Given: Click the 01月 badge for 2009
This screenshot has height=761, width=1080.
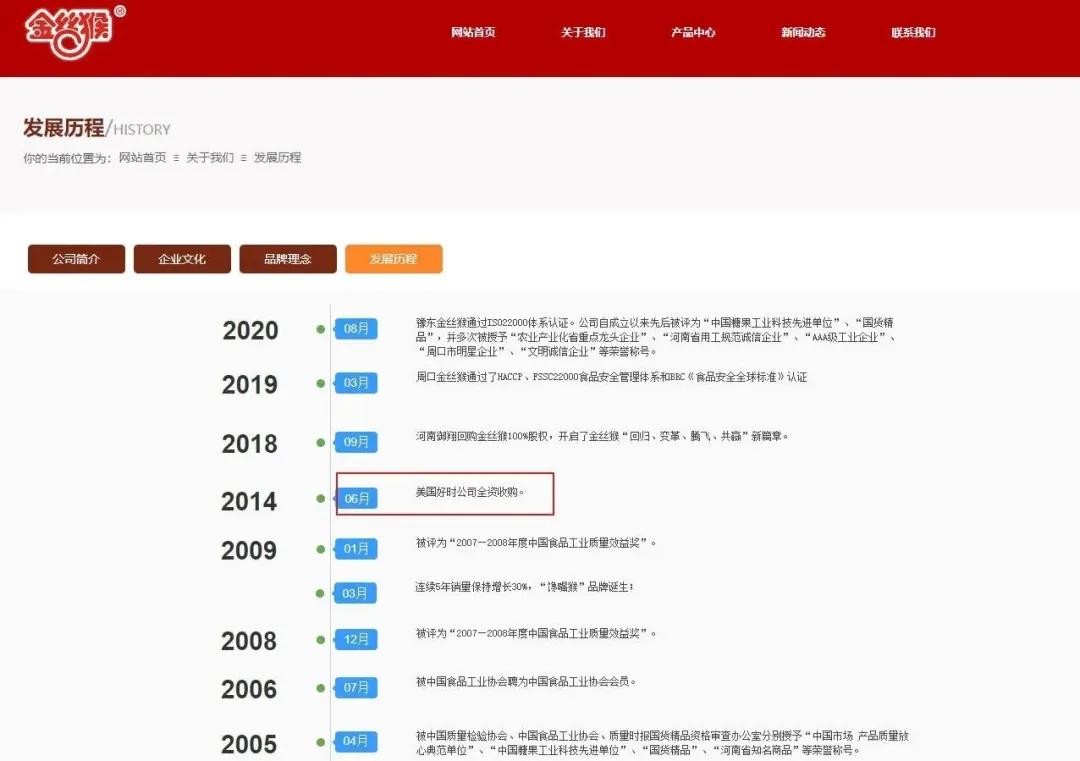Looking at the screenshot, I should click(355, 549).
